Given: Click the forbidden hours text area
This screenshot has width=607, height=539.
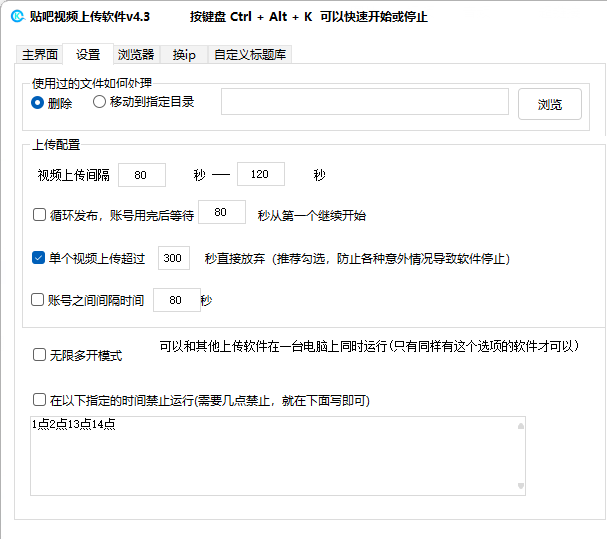Looking at the screenshot, I should [278, 456].
